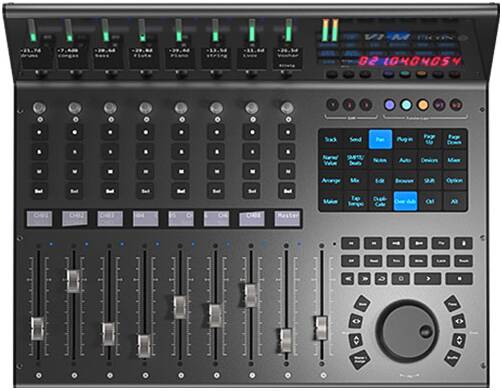
Task: Tap the Page Up touchscreen button
Action: point(429,139)
